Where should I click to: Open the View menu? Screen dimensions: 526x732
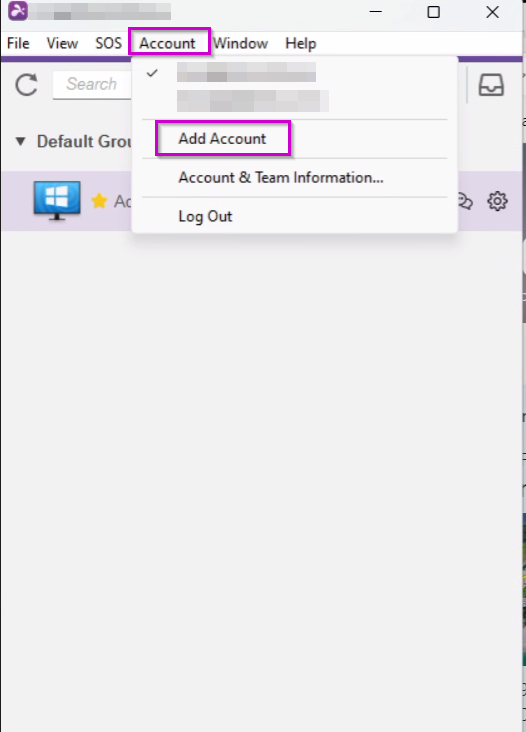(x=62, y=43)
